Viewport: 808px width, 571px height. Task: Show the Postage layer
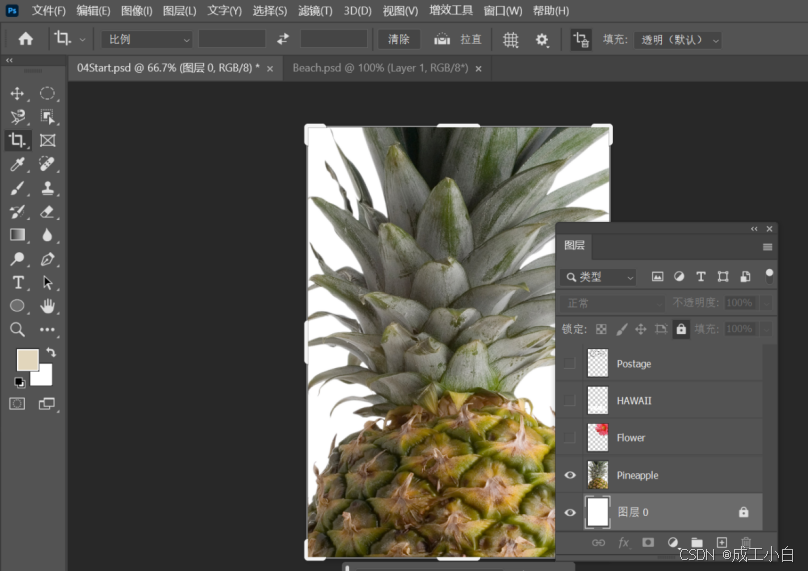pos(569,363)
